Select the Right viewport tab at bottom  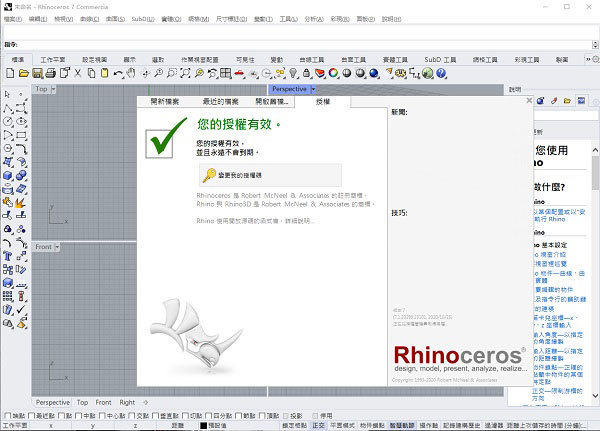click(x=127, y=402)
